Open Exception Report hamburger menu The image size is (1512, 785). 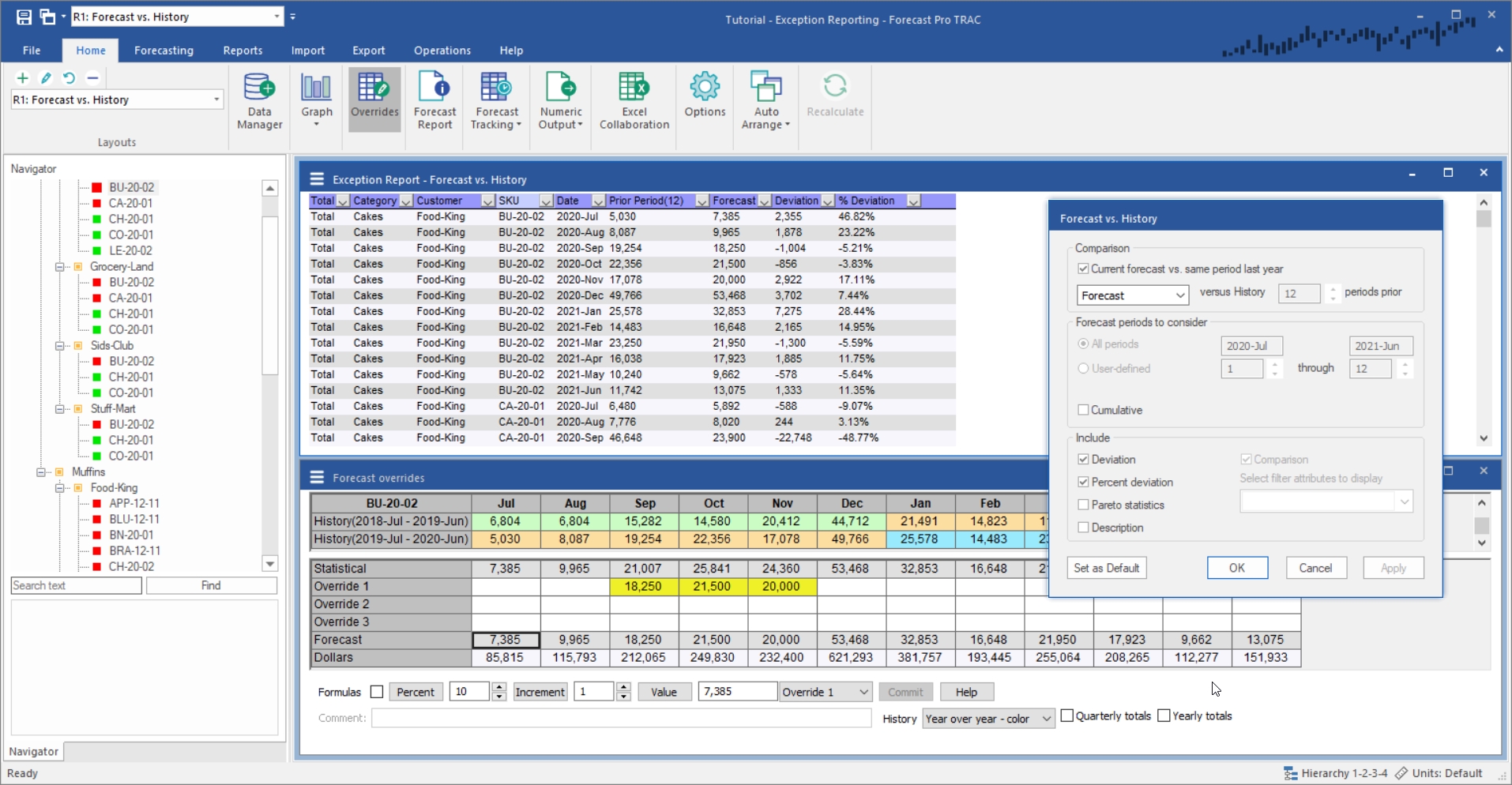pyautogui.click(x=318, y=179)
